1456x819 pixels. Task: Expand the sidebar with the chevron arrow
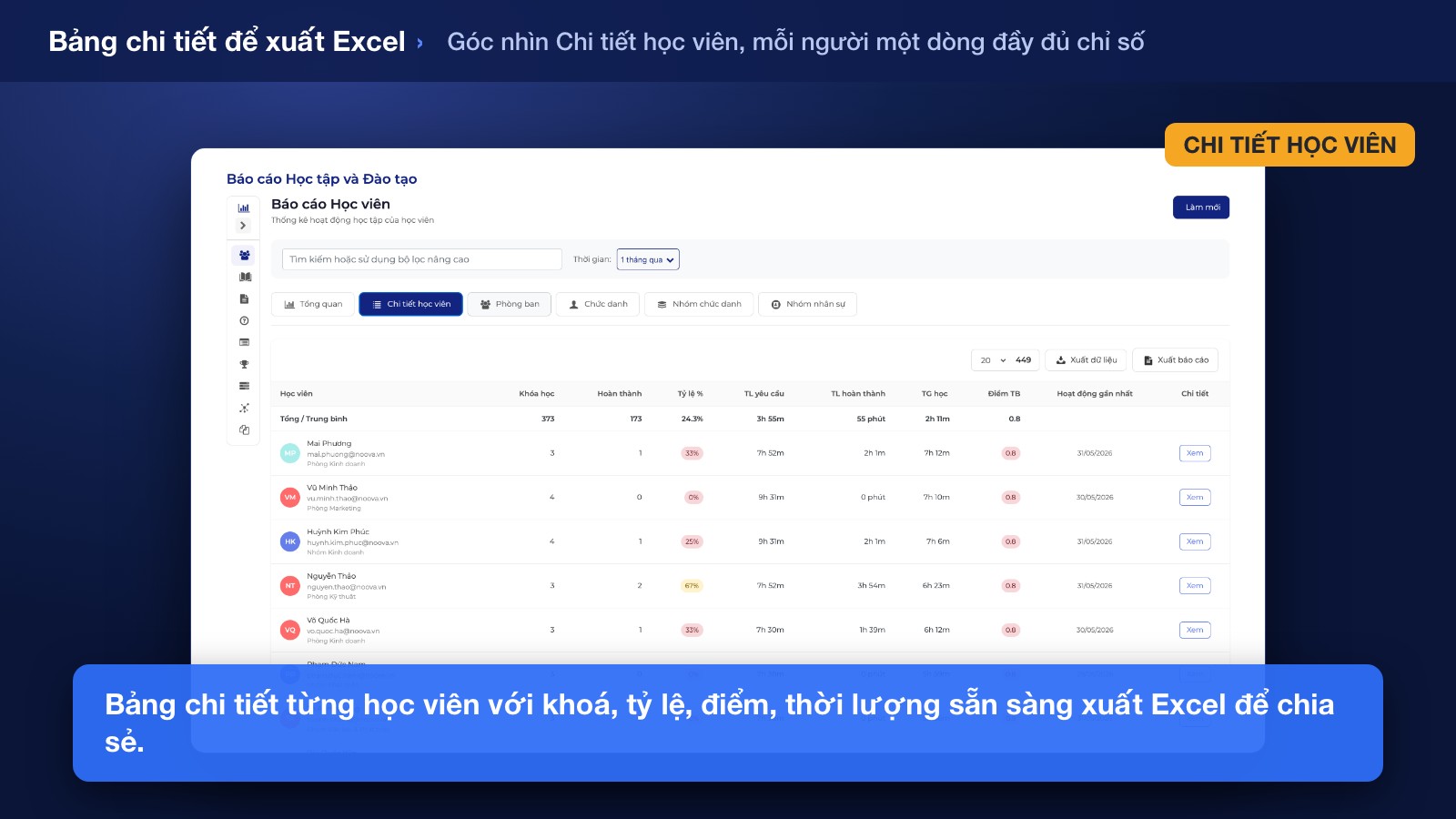click(x=243, y=226)
